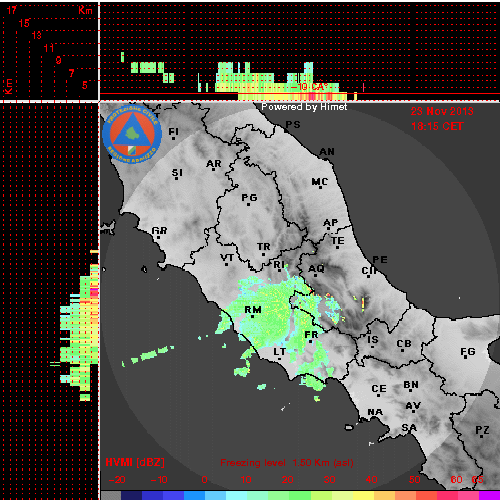Image resolution: width=500 pixels, height=500 pixels.
Task: Click the AP city label
Action: 331,223
